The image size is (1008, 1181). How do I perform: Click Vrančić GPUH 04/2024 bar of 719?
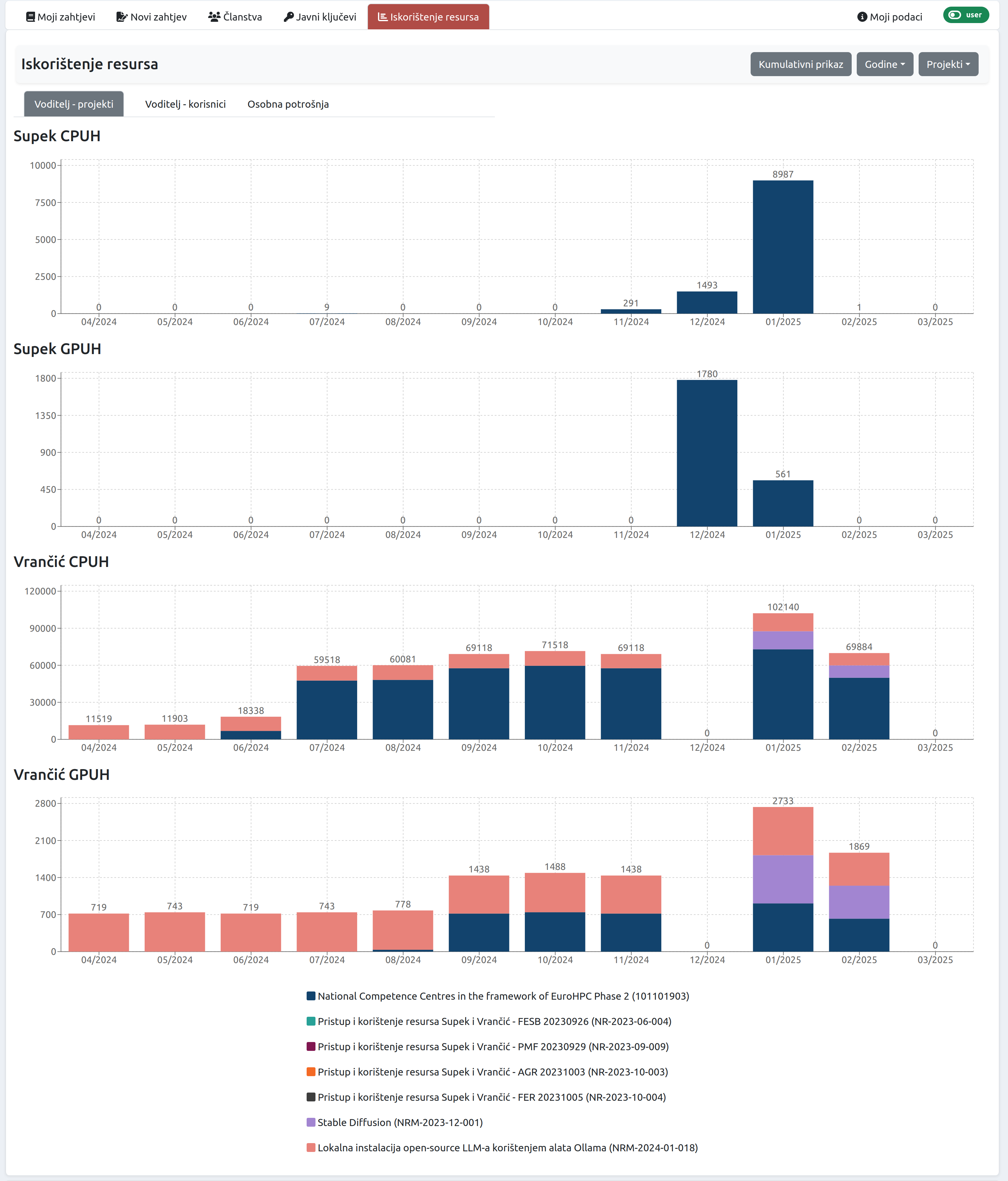point(99,932)
